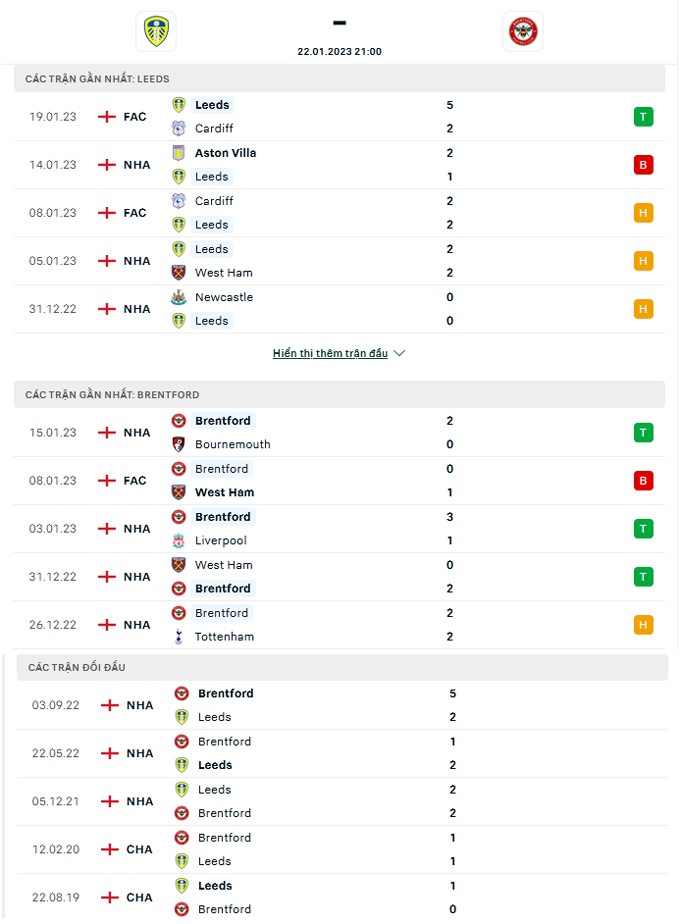680x924 pixels.
Task: Click the green T result badge for Leeds vs Cardiff
Action: 643,117
